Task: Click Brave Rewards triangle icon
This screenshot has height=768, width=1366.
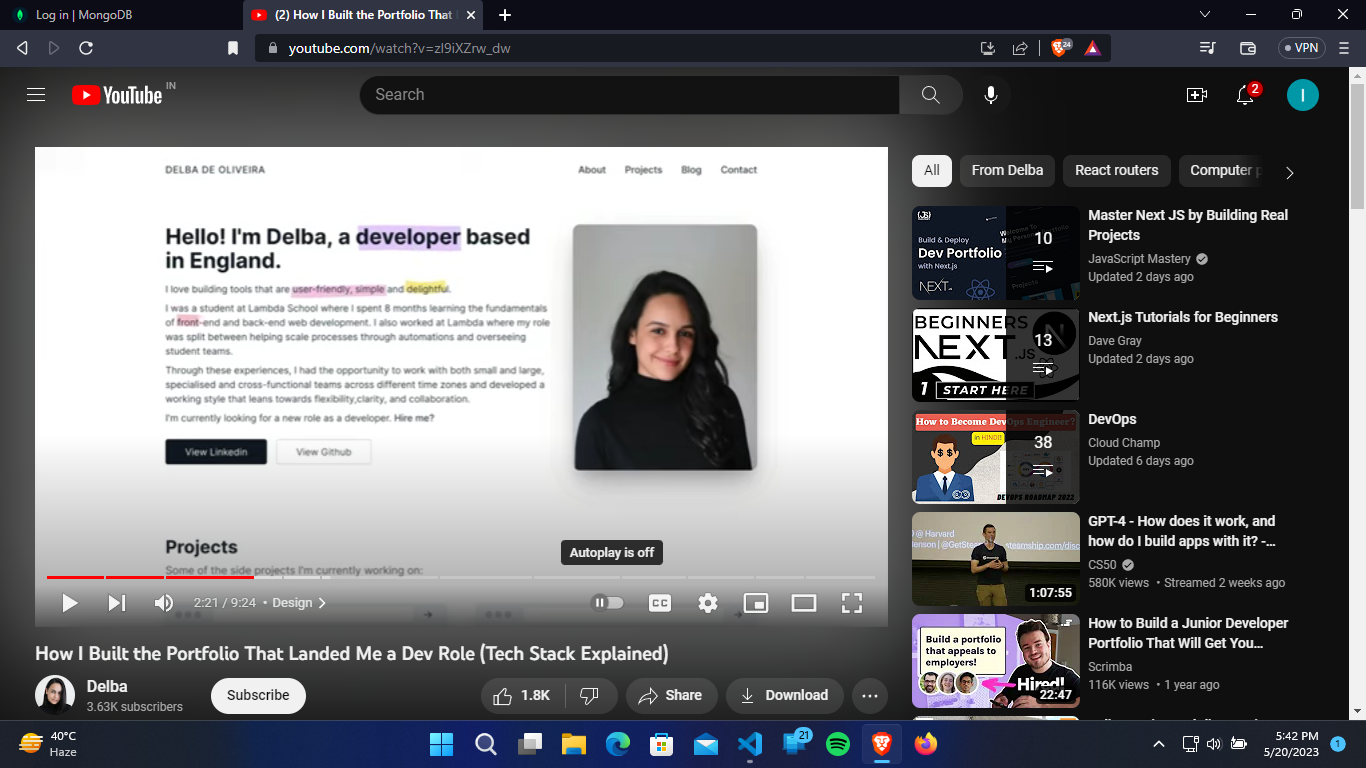Action: coord(1092,48)
